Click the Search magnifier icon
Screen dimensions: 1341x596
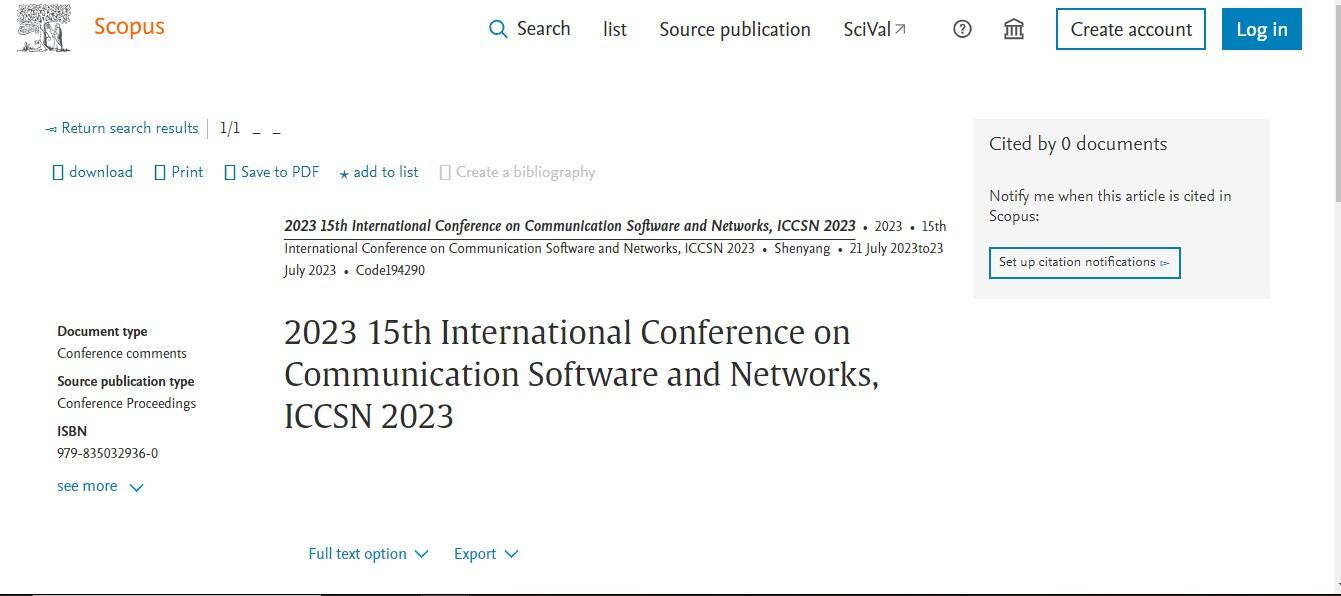[498, 29]
